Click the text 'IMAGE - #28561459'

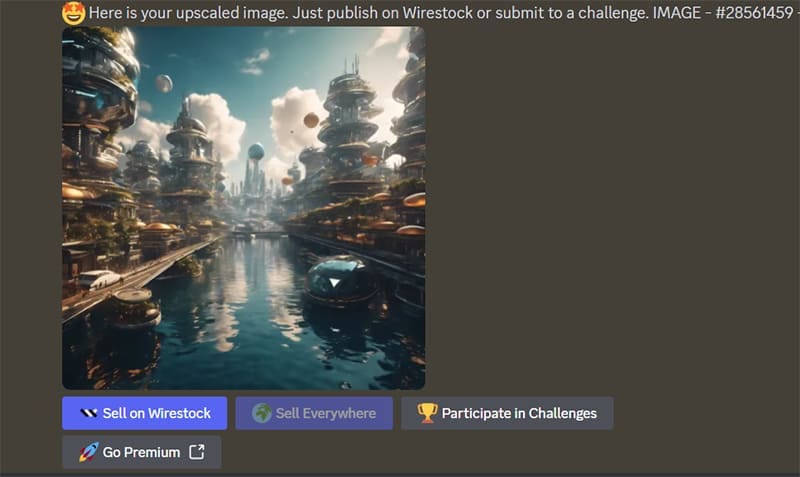point(723,13)
